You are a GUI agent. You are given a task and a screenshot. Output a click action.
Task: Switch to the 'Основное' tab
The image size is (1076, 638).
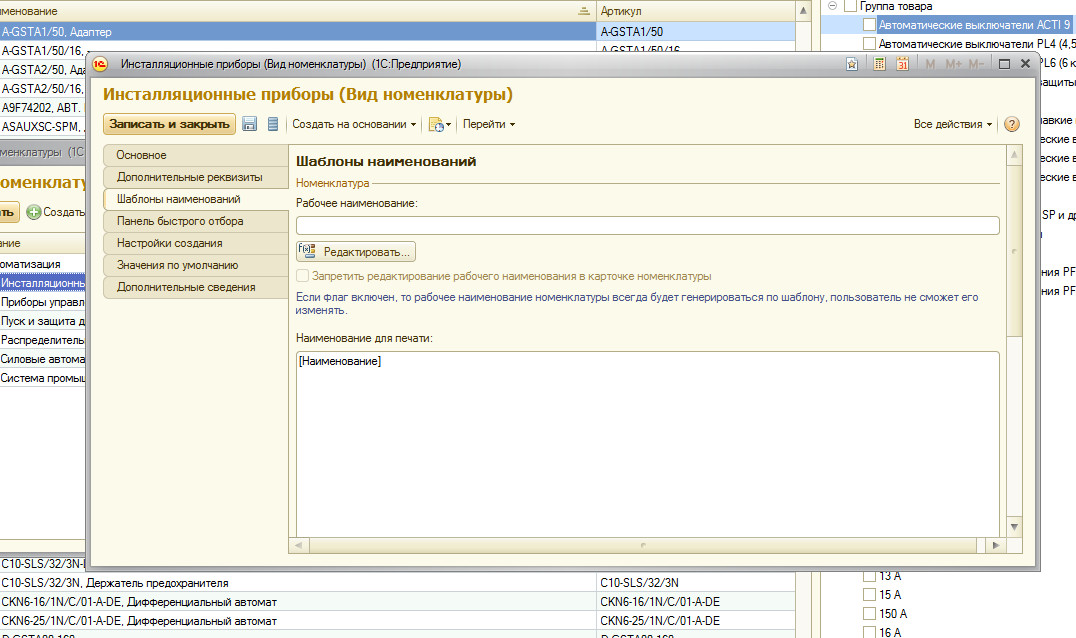coord(141,155)
